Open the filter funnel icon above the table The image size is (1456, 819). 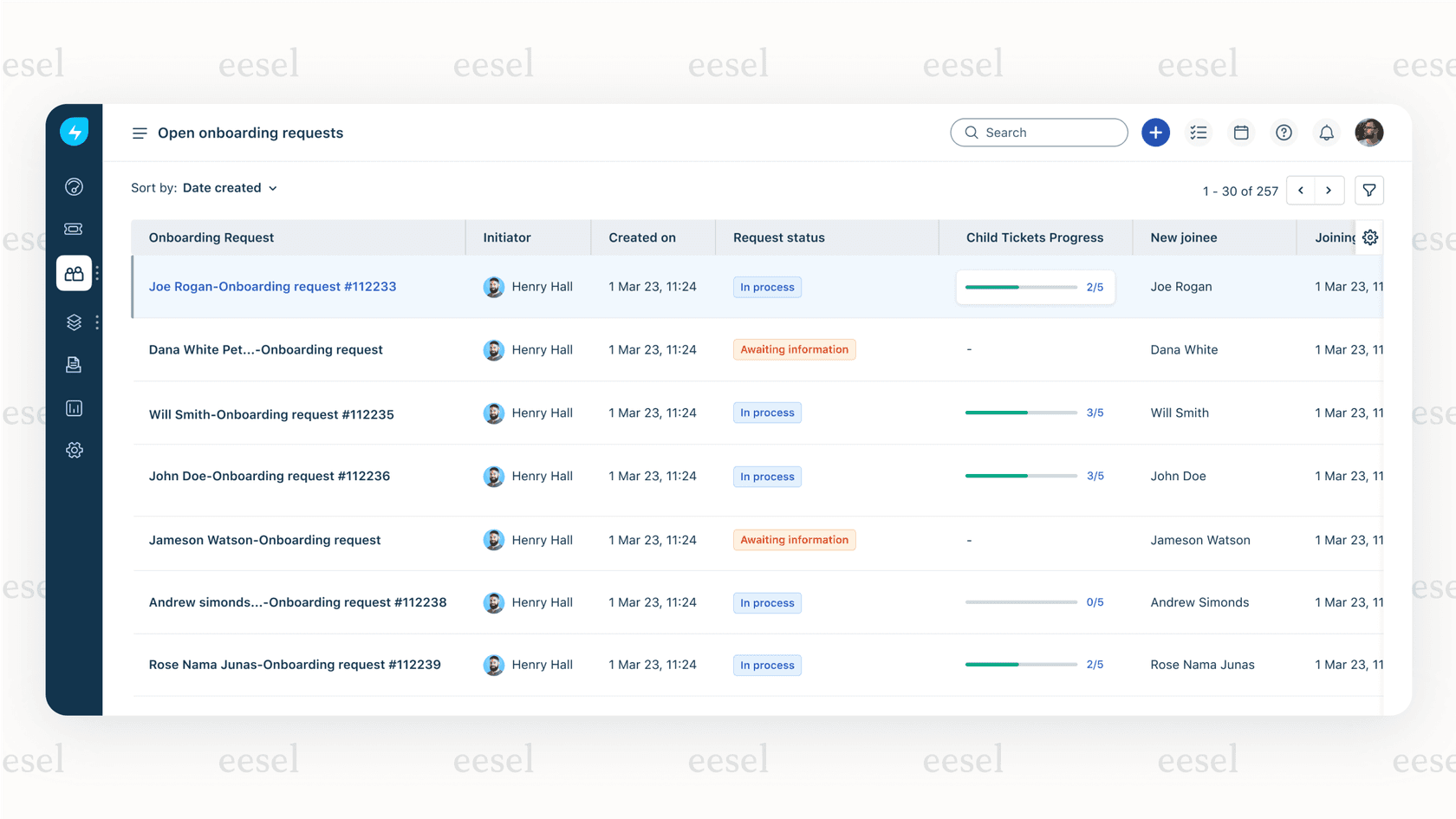click(1369, 190)
